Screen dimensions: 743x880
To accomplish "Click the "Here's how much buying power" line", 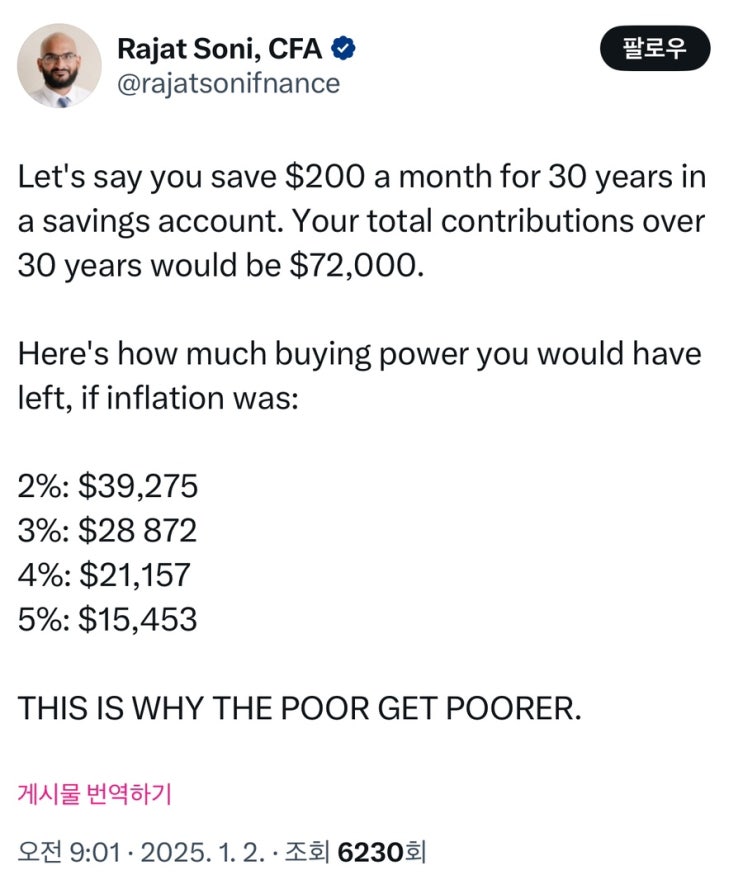I will point(360,354).
